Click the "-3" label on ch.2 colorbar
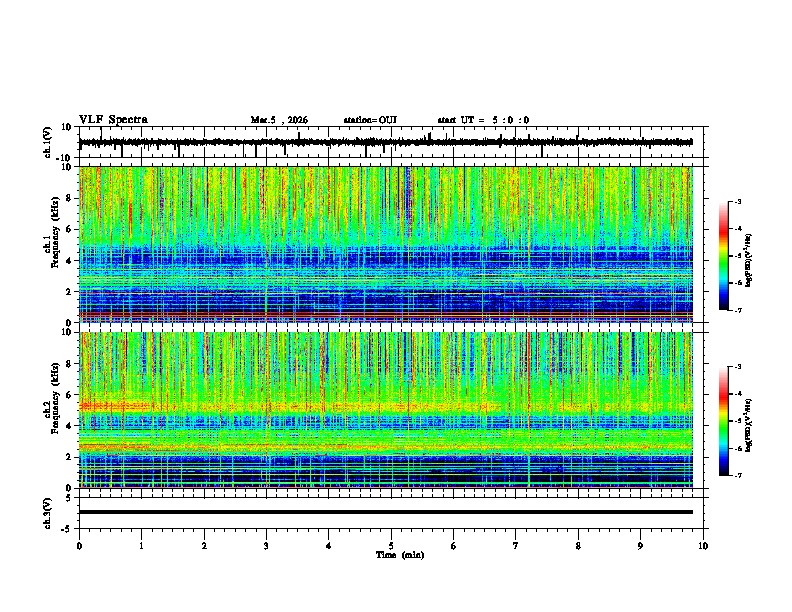 pyautogui.click(x=737, y=367)
